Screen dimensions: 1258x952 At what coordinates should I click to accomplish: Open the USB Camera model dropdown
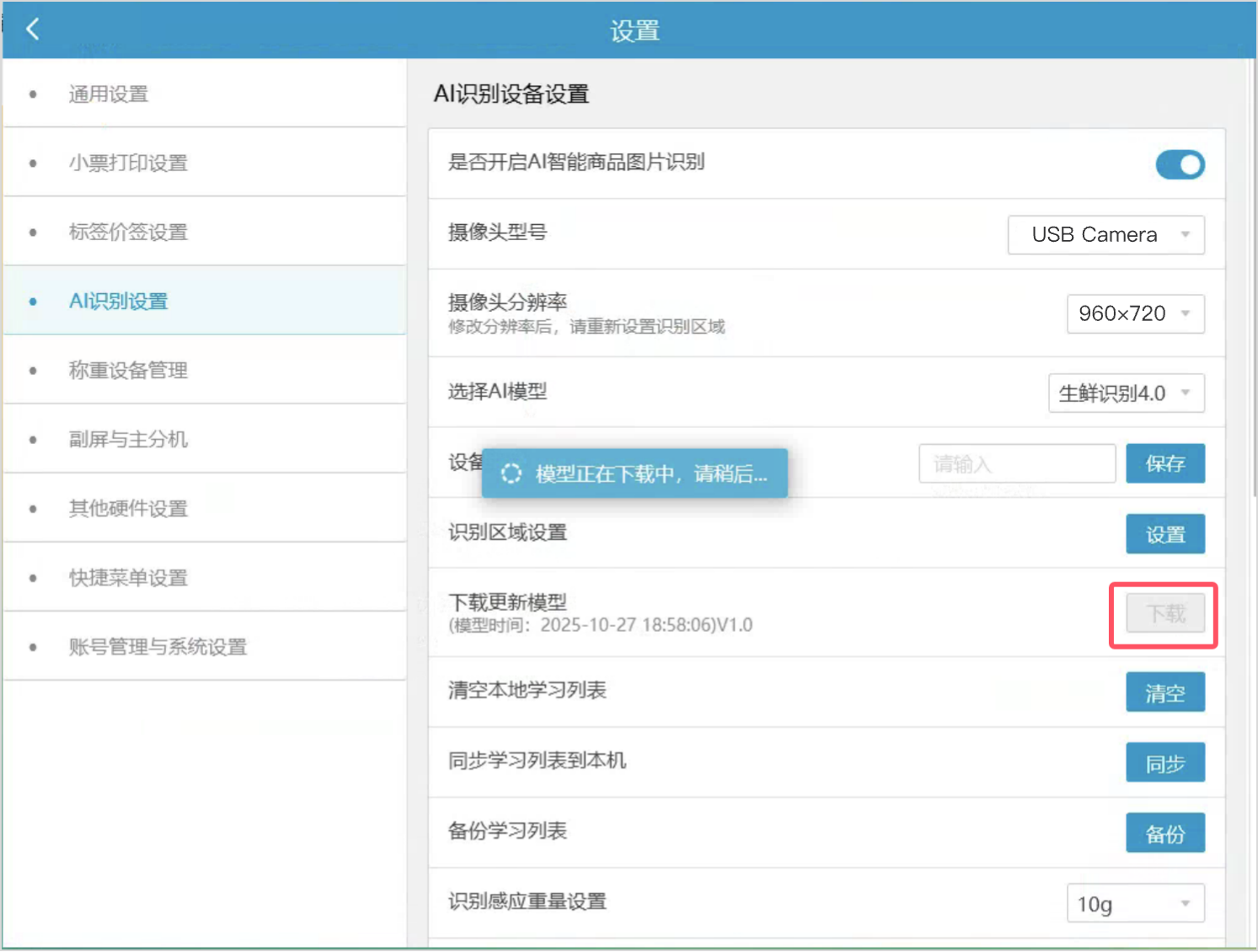[x=1105, y=235]
